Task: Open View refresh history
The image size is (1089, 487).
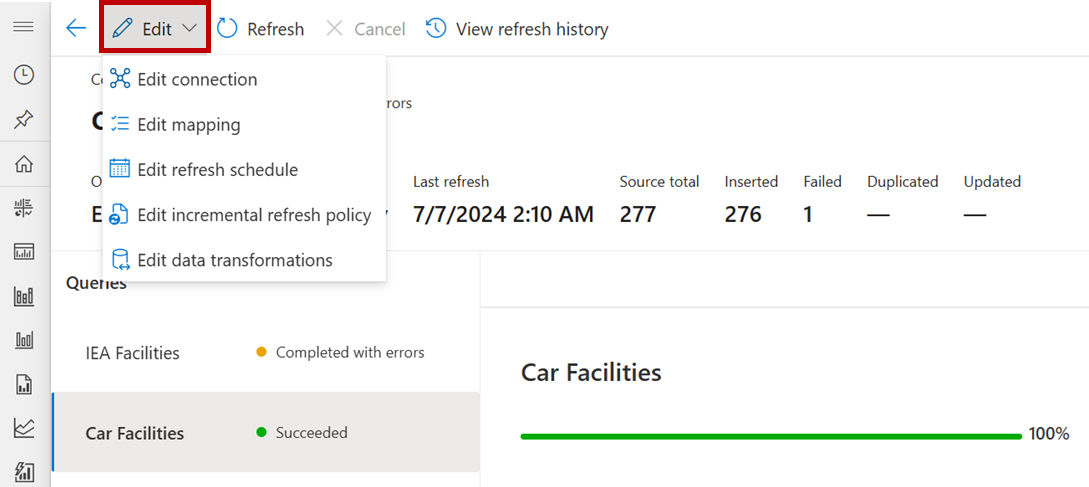Action: [x=518, y=29]
